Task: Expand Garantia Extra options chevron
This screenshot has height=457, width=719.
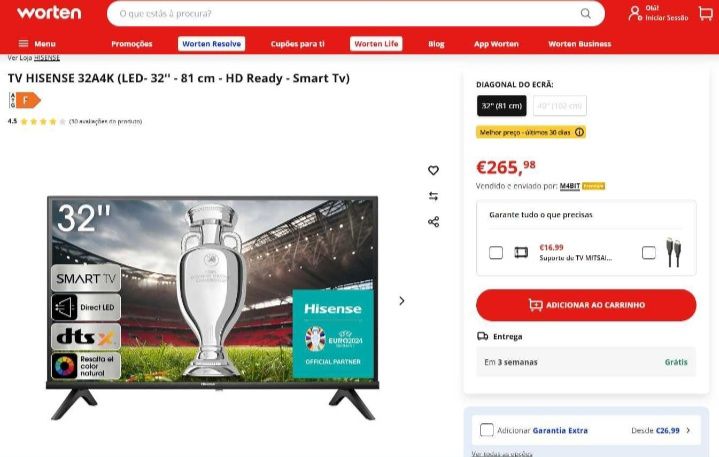Action: tap(688, 430)
